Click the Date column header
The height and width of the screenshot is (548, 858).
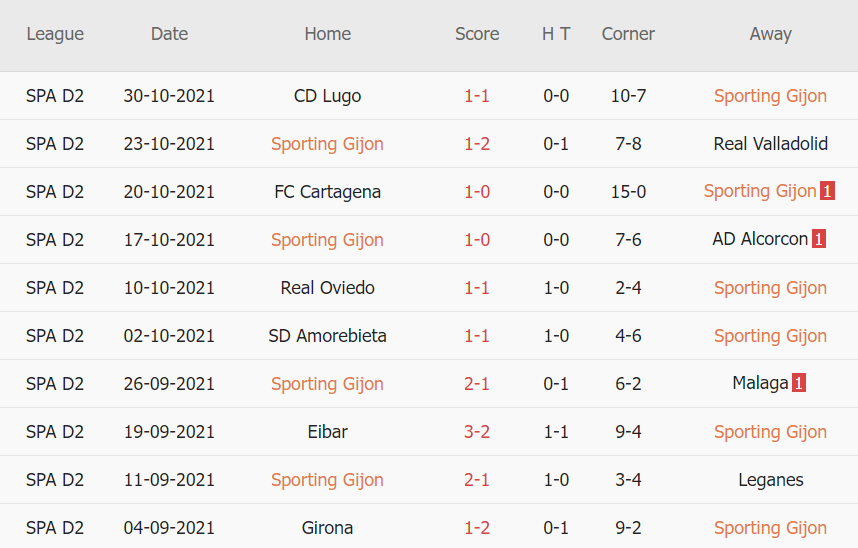coord(169,34)
